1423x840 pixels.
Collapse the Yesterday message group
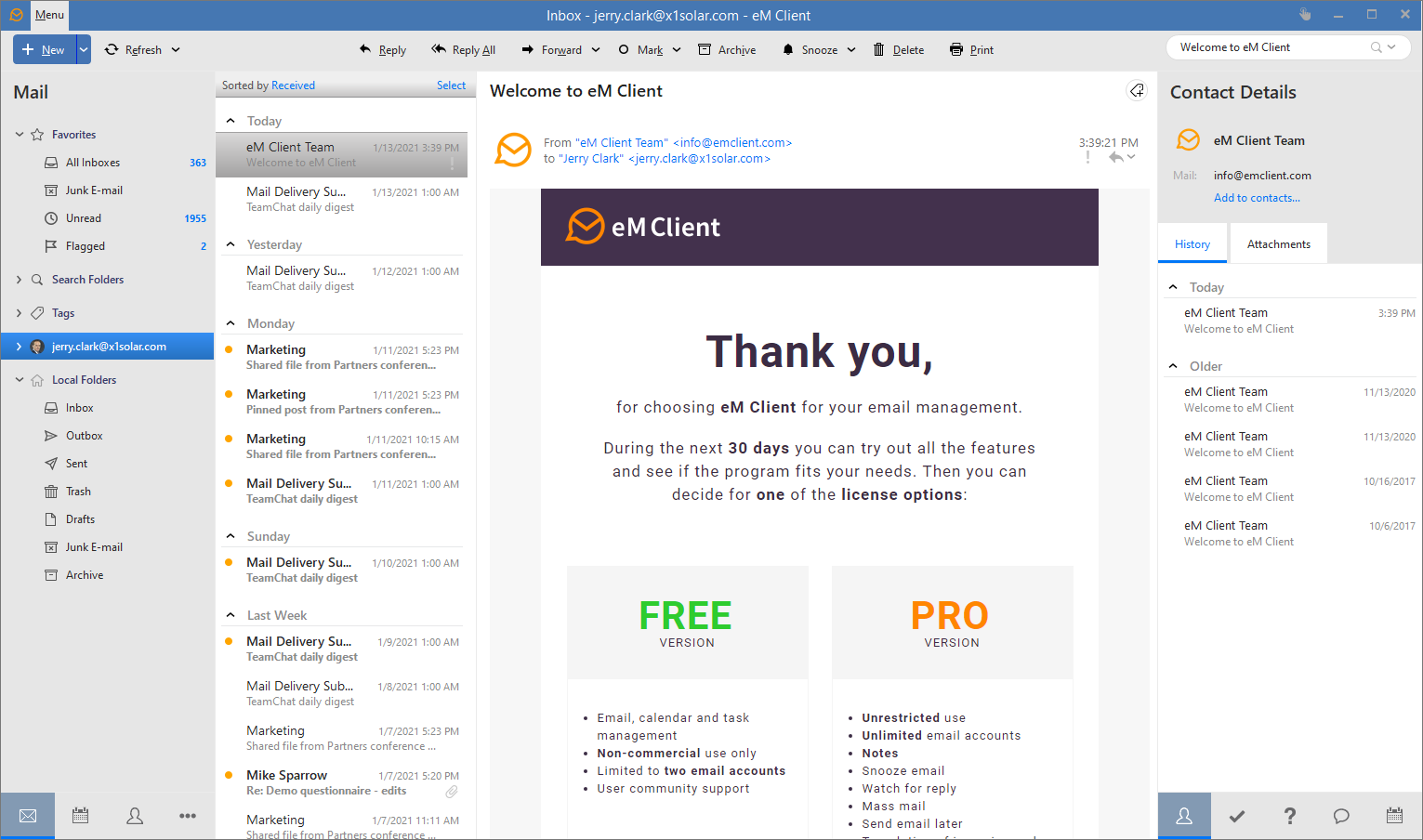pos(231,244)
